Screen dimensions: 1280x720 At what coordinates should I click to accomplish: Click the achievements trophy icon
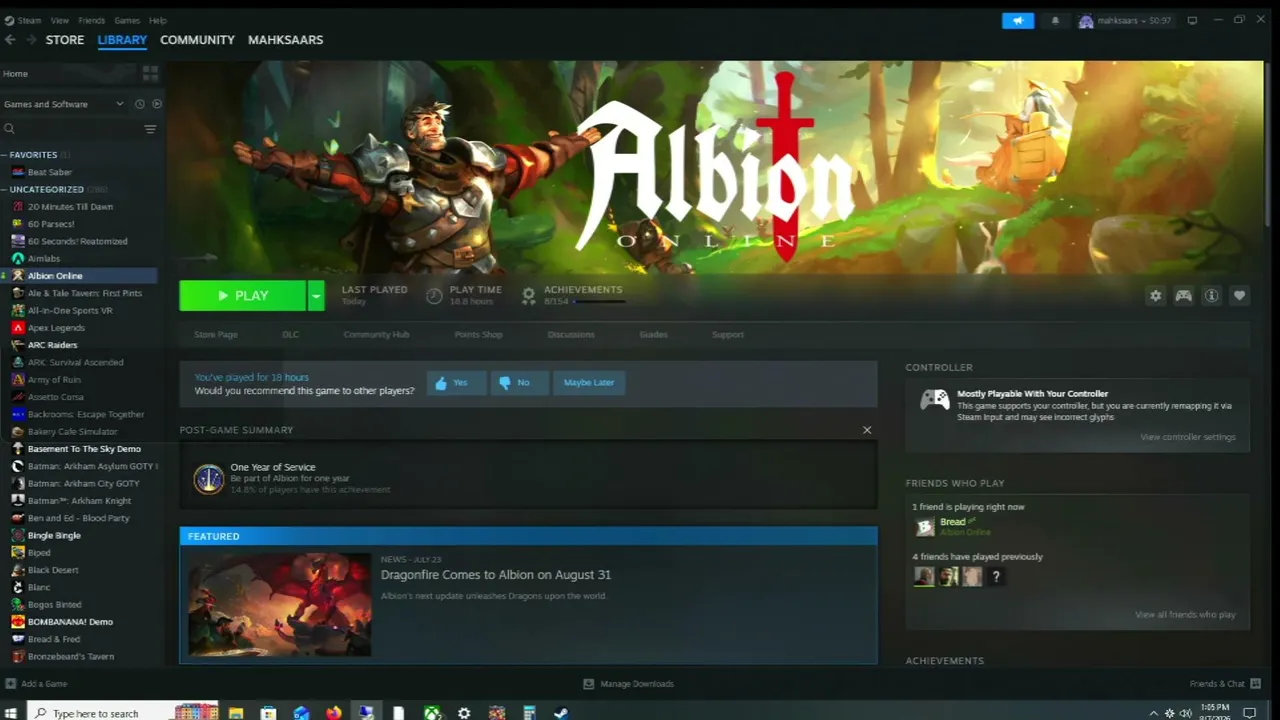(x=529, y=295)
